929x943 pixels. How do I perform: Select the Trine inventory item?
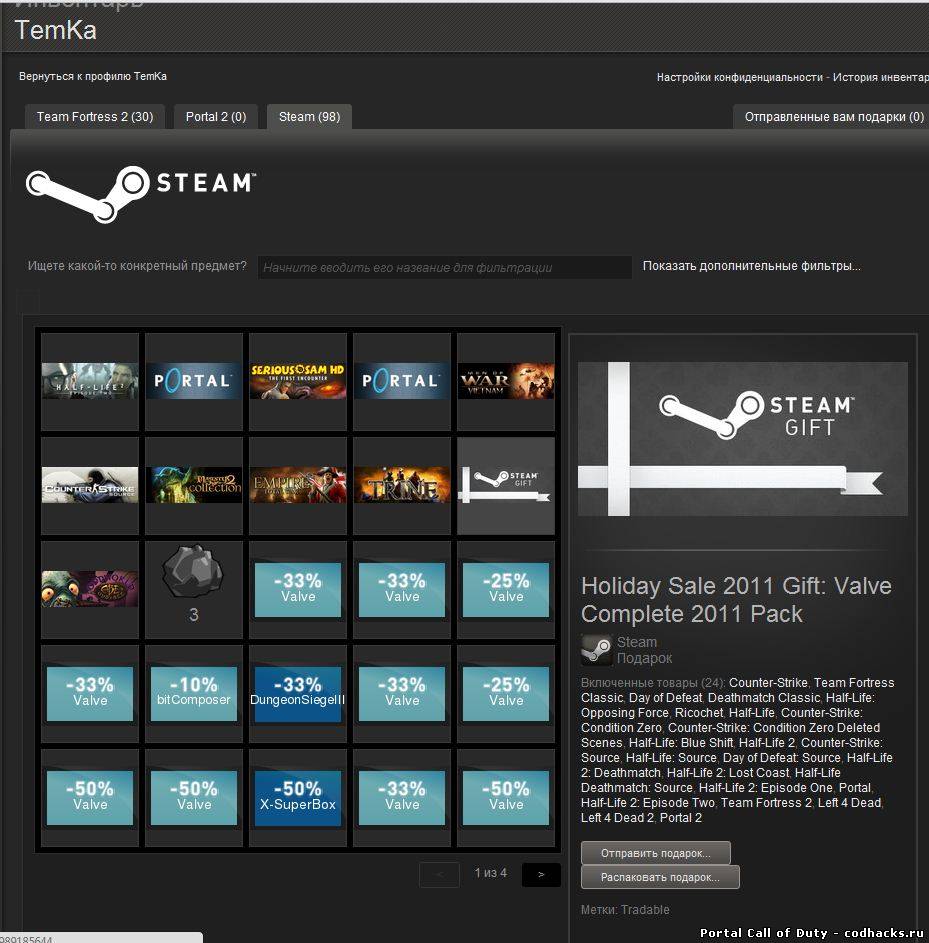[x=402, y=485]
